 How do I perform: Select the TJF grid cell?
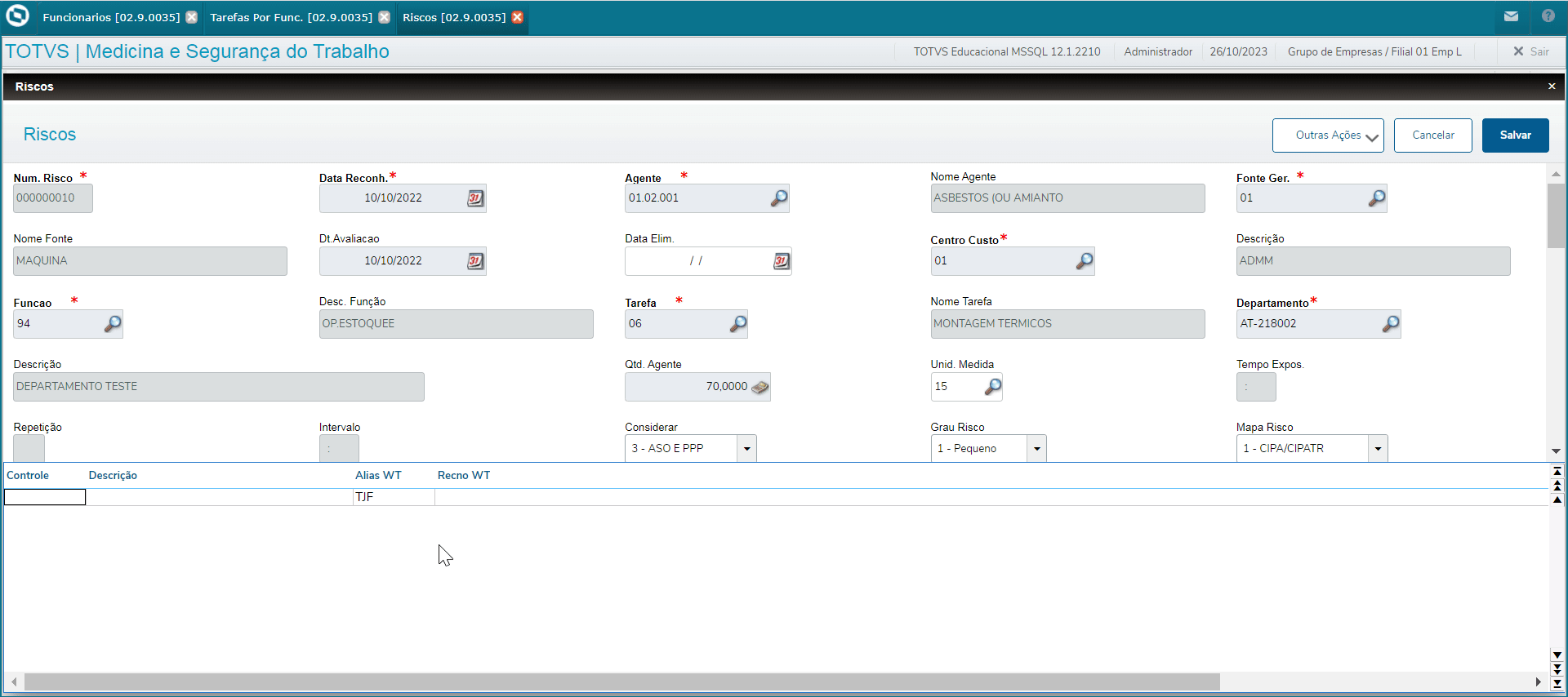tap(394, 497)
